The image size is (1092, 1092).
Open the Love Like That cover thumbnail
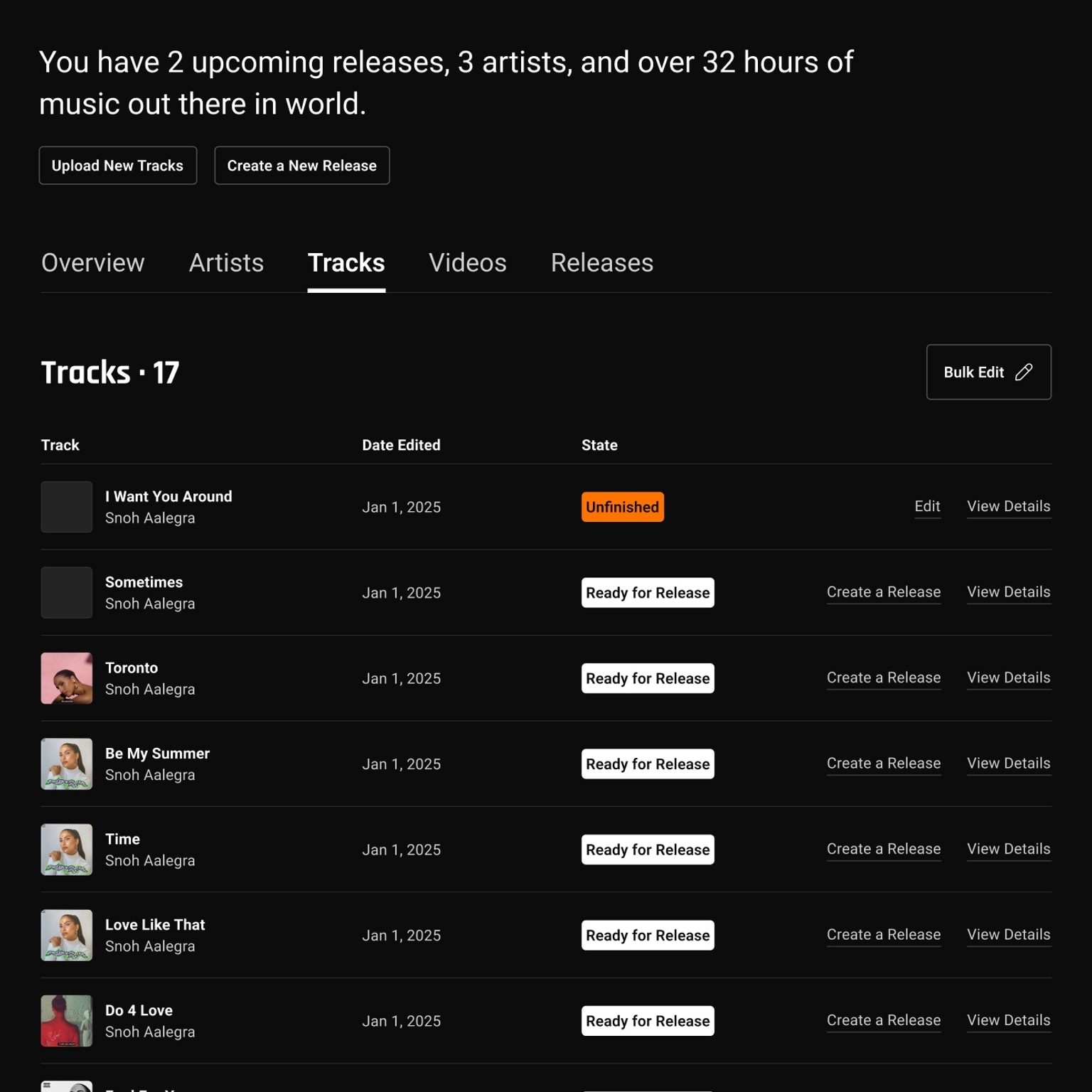click(x=66, y=935)
